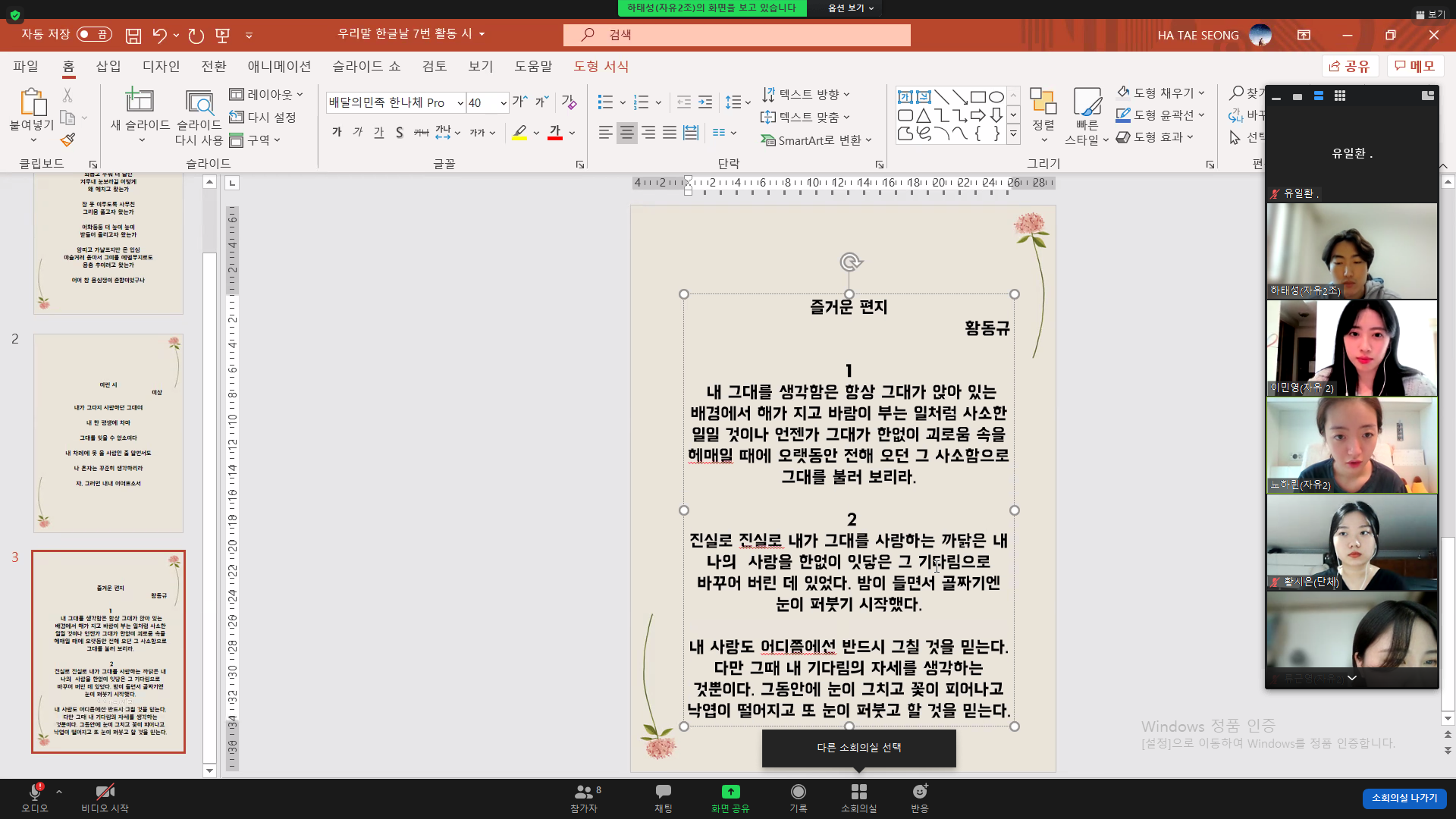Expand the font size dropdown
Image resolution: width=1456 pixels, height=819 pixels.
tap(503, 103)
